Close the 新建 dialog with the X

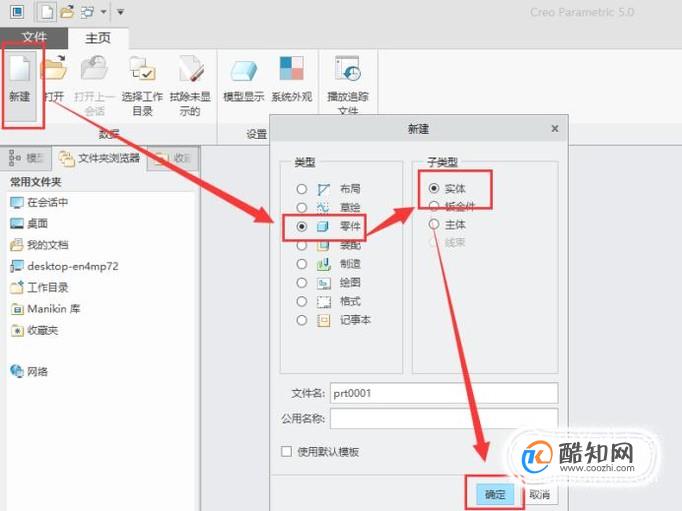pos(555,129)
